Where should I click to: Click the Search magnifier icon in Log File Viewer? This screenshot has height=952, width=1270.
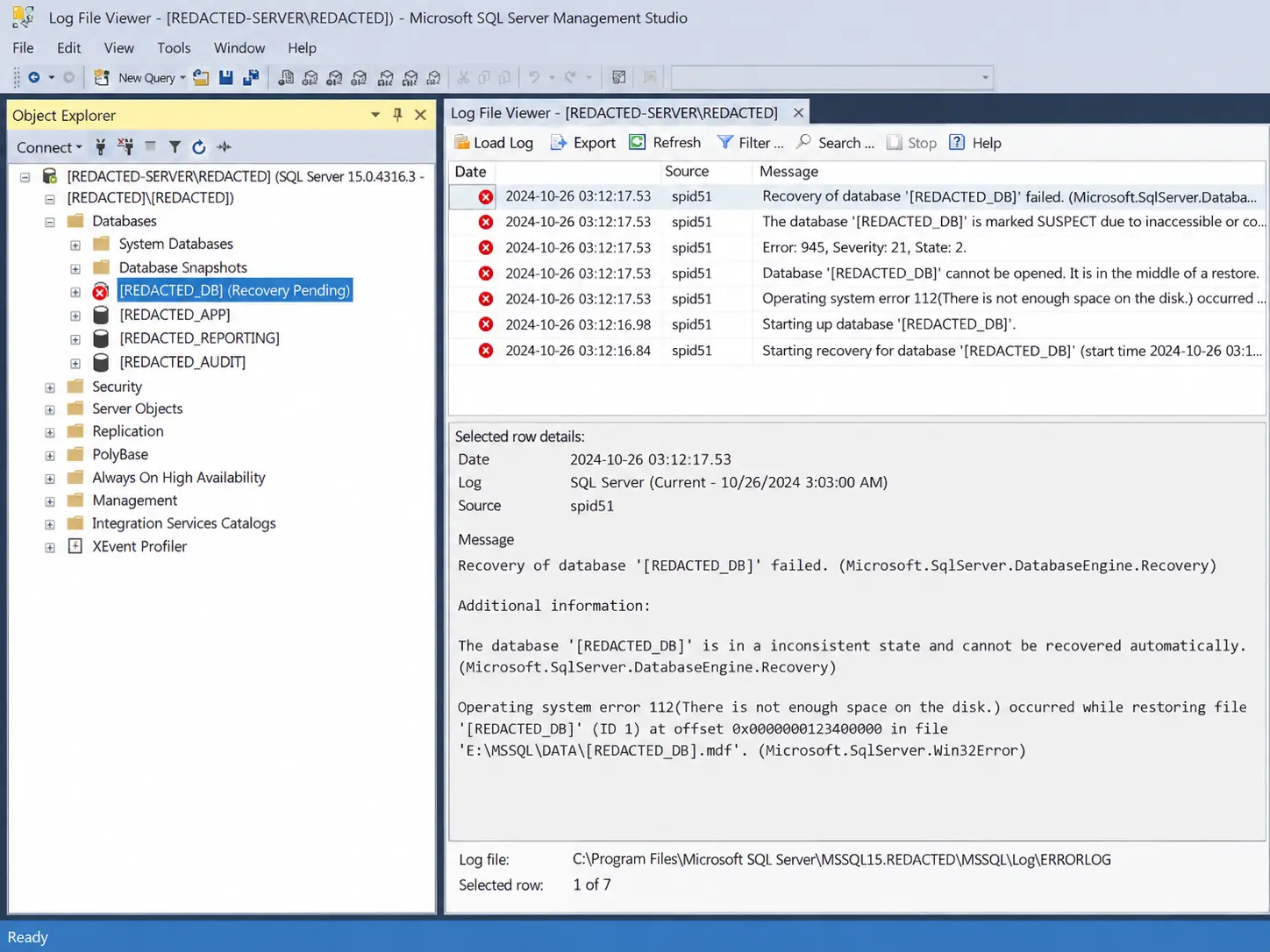[803, 142]
